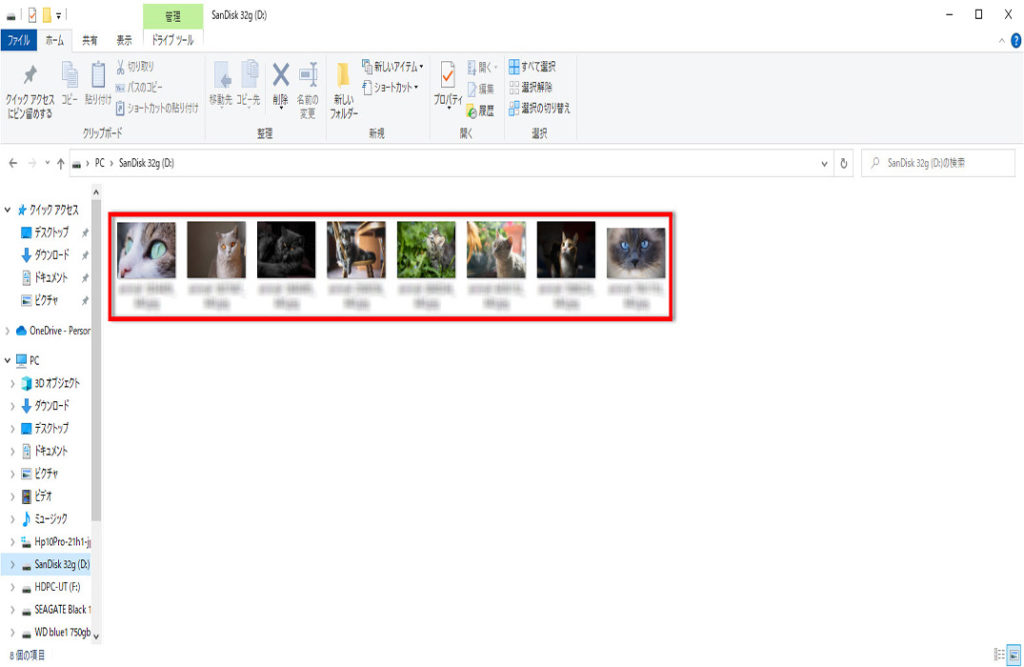Image resolution: width=1024 pixels, height=667 pixels.
Task: Select the blue-eyed cat thumbnail at the far right
Action: coord(636,252)
